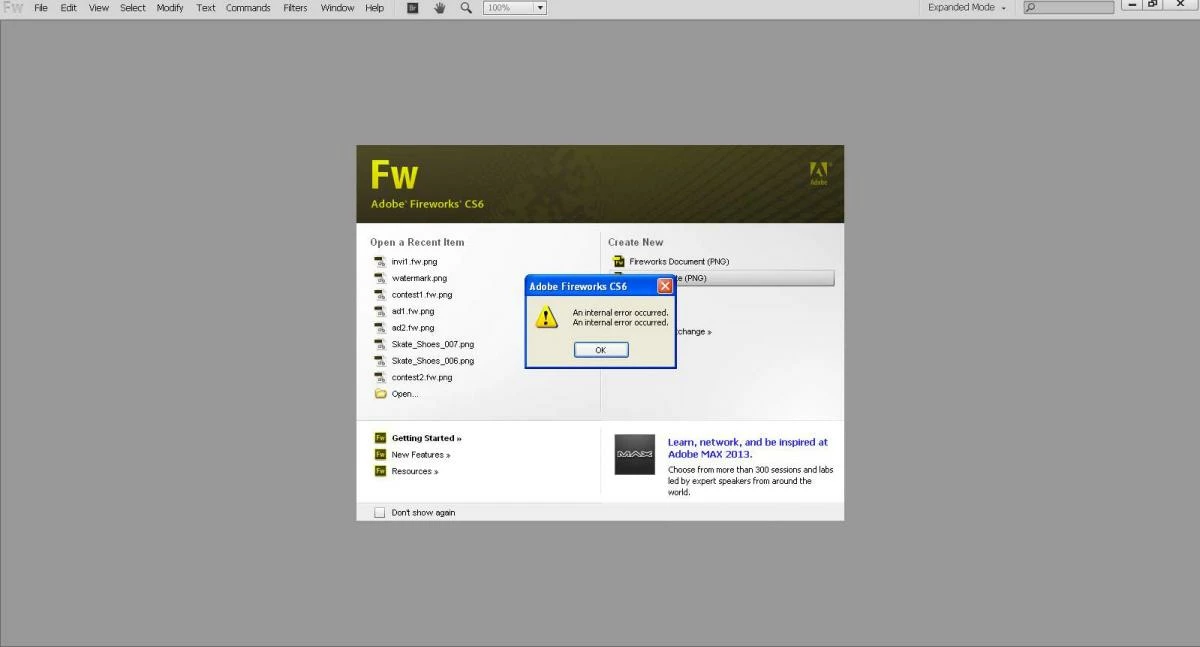Open recent file ad1.fw.png
The height and width of the screenshot is (647, 1200).
pyautogui.click(x=413, y=311)
